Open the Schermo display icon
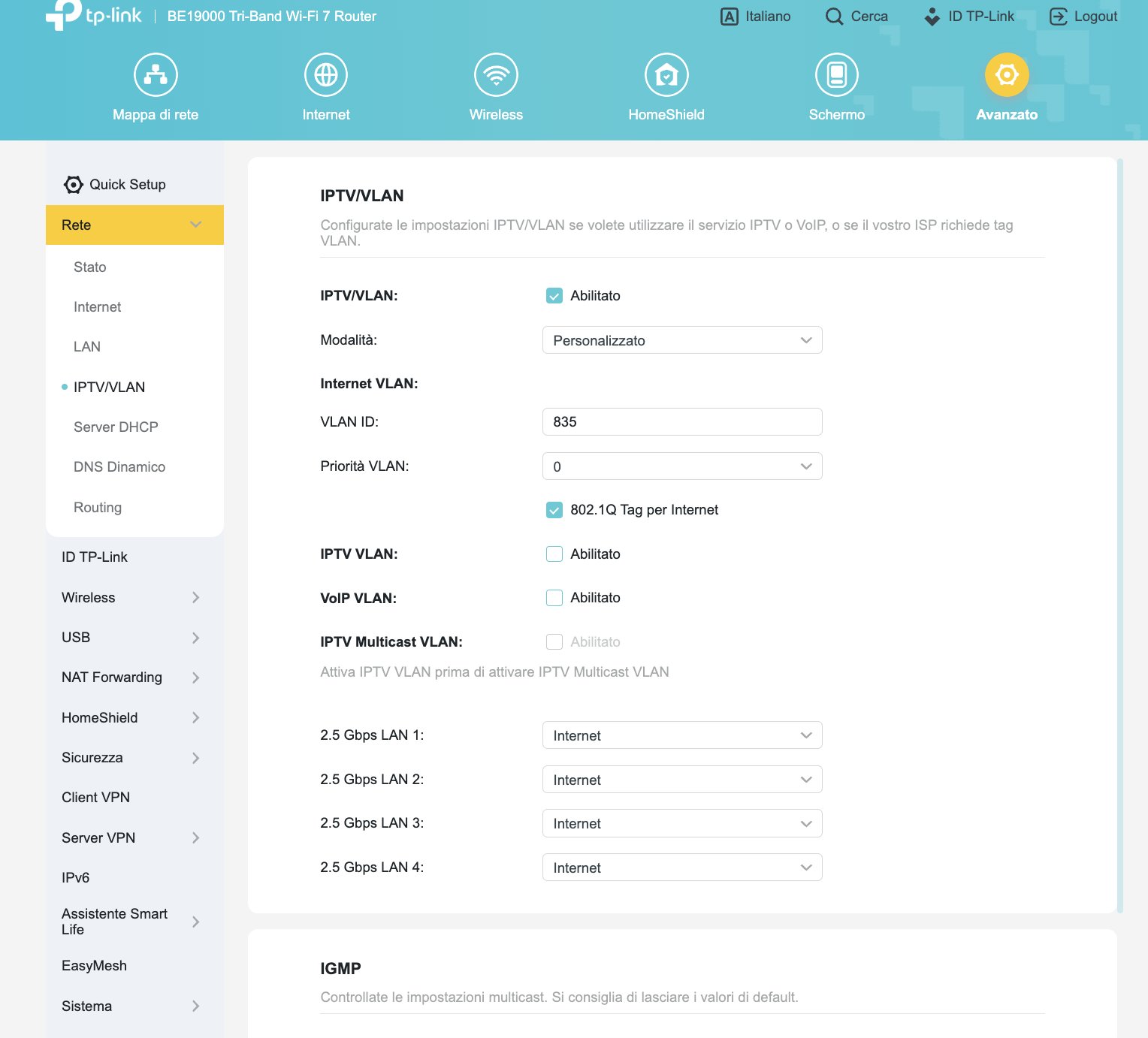Viewport: 1148px width, 1038px height. (836, 75)
